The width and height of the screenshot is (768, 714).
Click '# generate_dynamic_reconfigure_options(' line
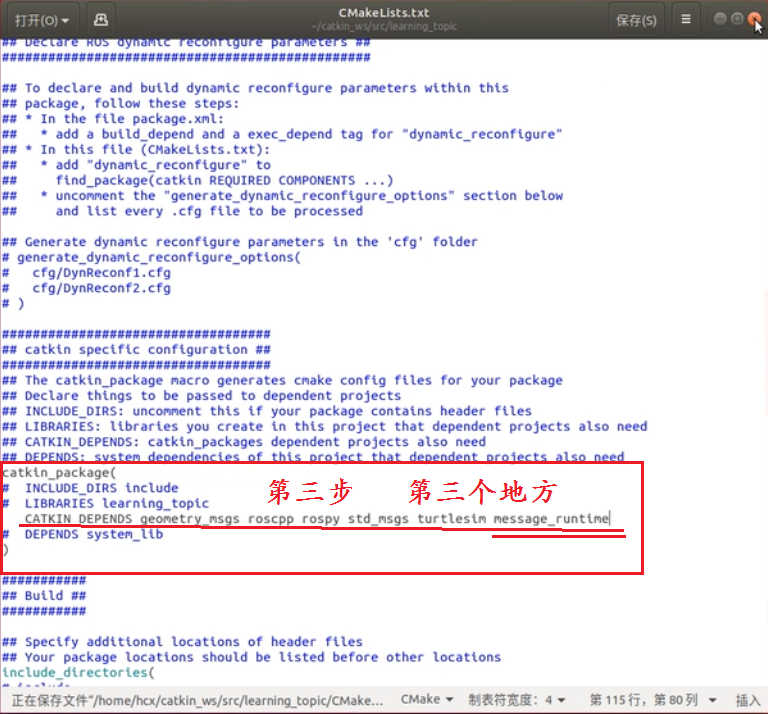[x=151, y=257]
